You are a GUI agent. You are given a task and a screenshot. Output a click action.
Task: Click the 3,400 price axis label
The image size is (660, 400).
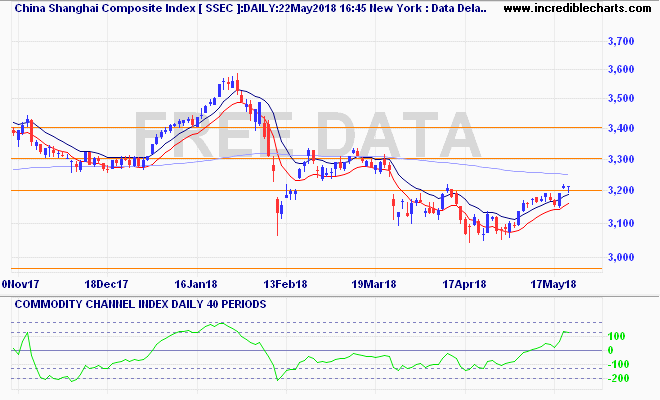click(x=621, y=128)
